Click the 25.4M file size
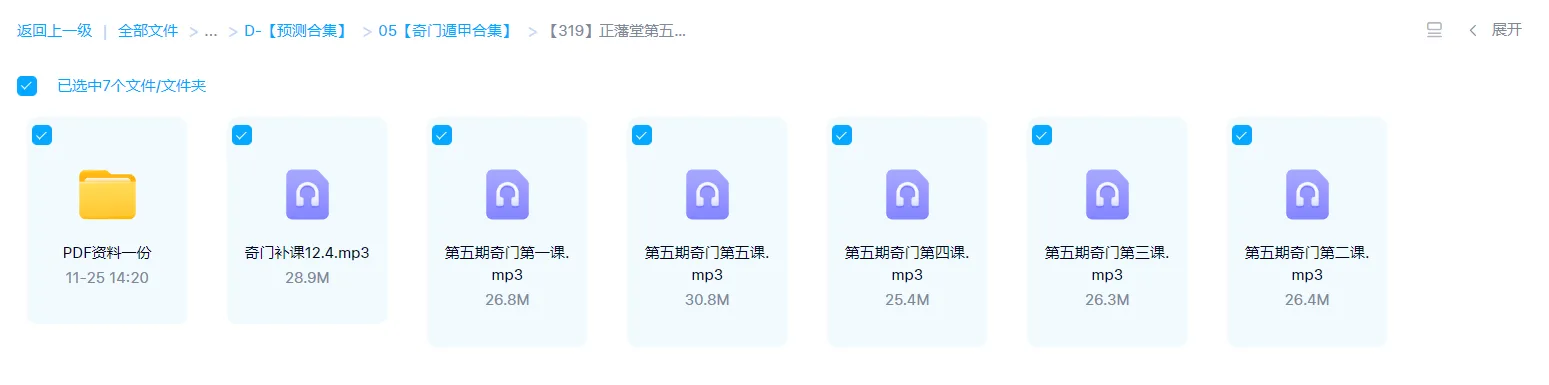1549x385 pixels. [907, 300]
